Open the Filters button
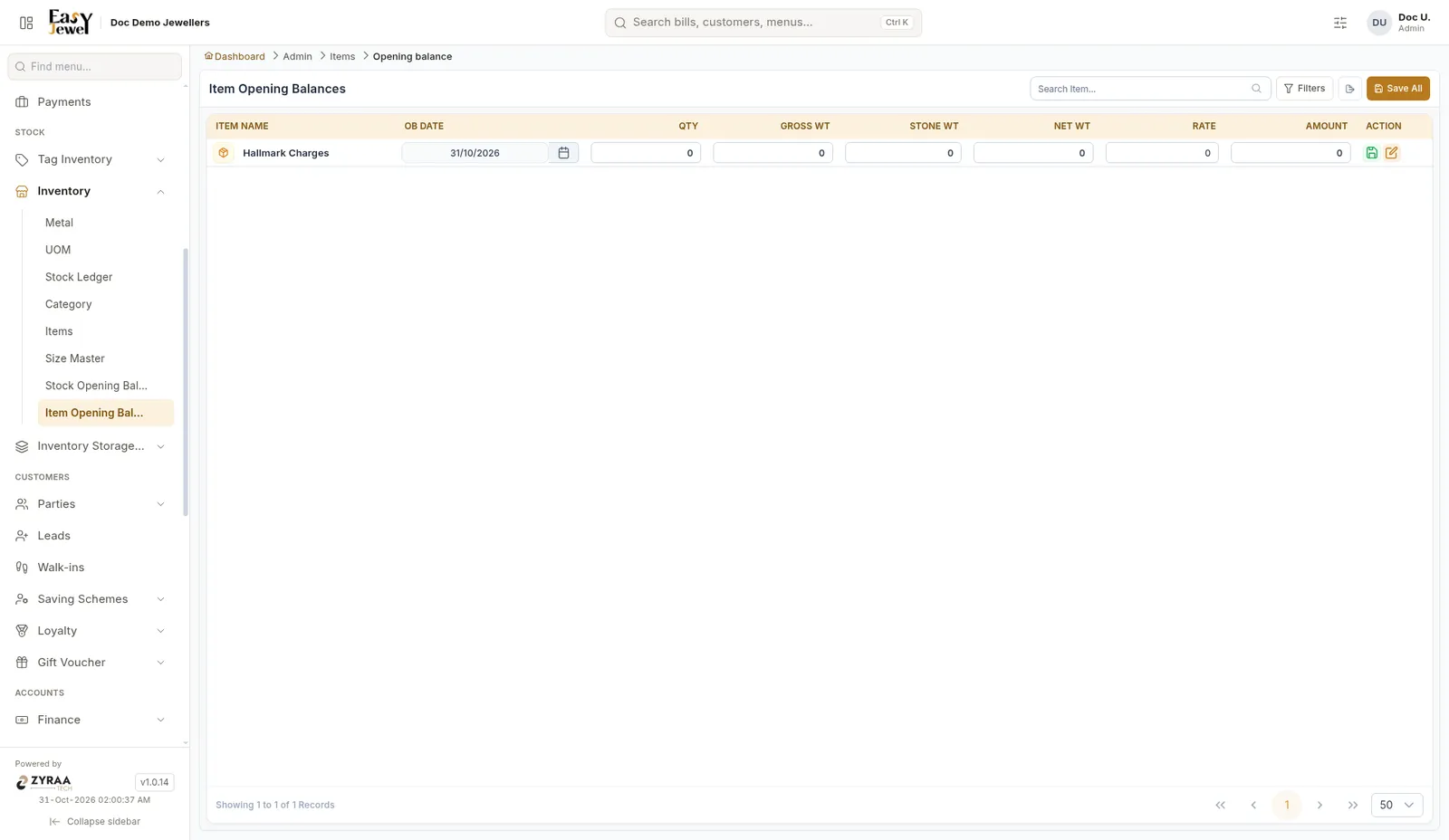The height and width of the screenshot is (840, 1449). coord(1304,89)
